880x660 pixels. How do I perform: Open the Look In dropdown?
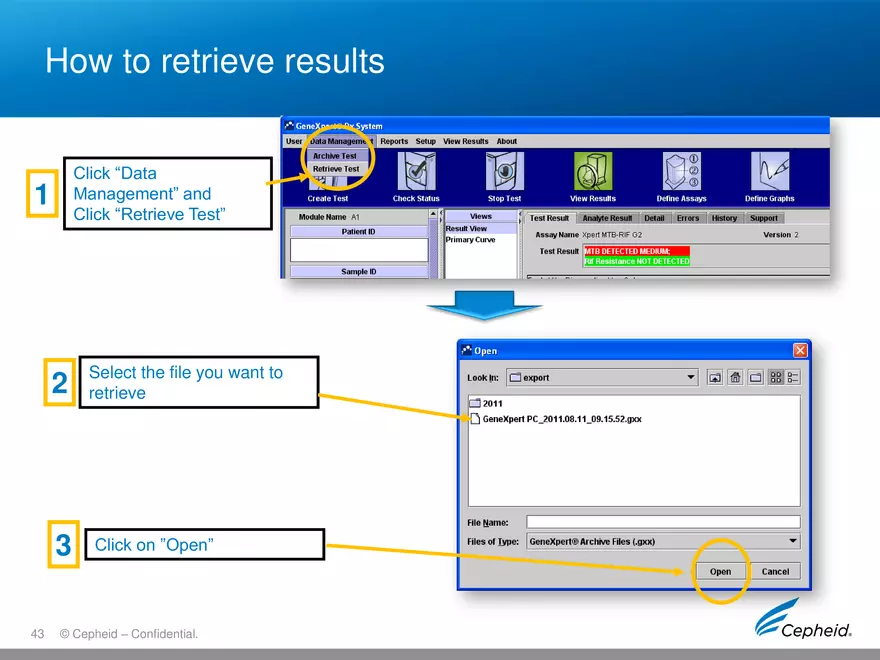tap(691, 377)
